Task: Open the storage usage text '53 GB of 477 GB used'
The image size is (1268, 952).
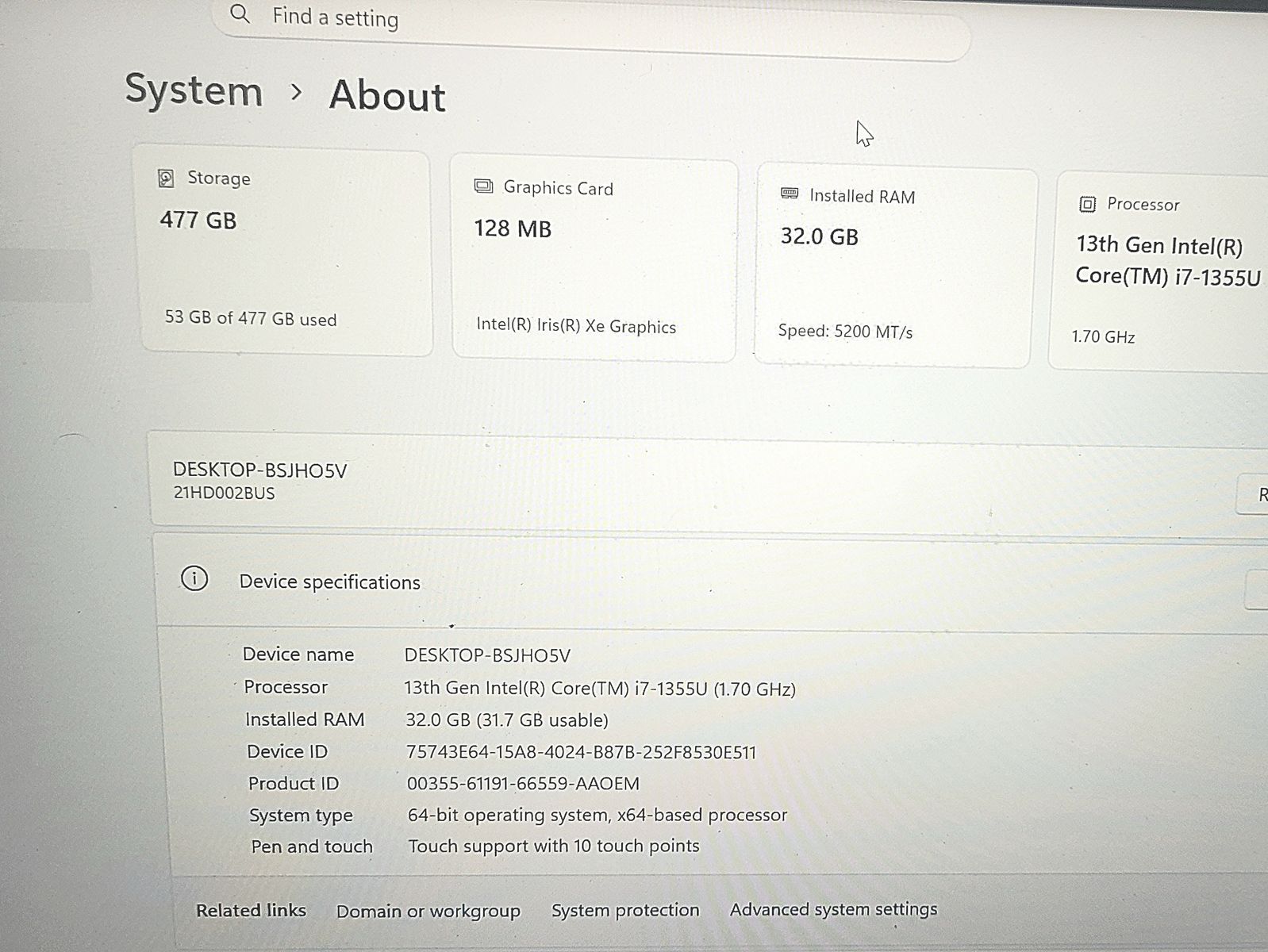Action: [x=251, y=318]
